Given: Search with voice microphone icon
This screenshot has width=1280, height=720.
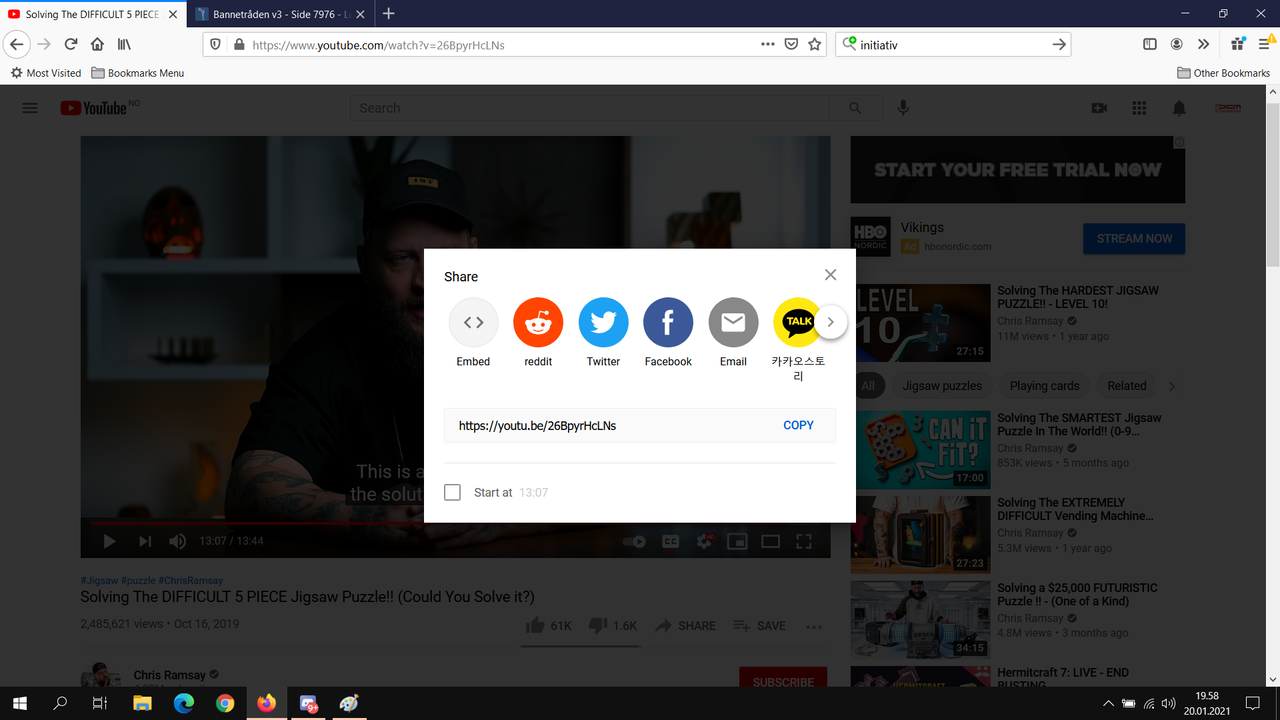Looking at the screenshot, I should click(903, 108).
